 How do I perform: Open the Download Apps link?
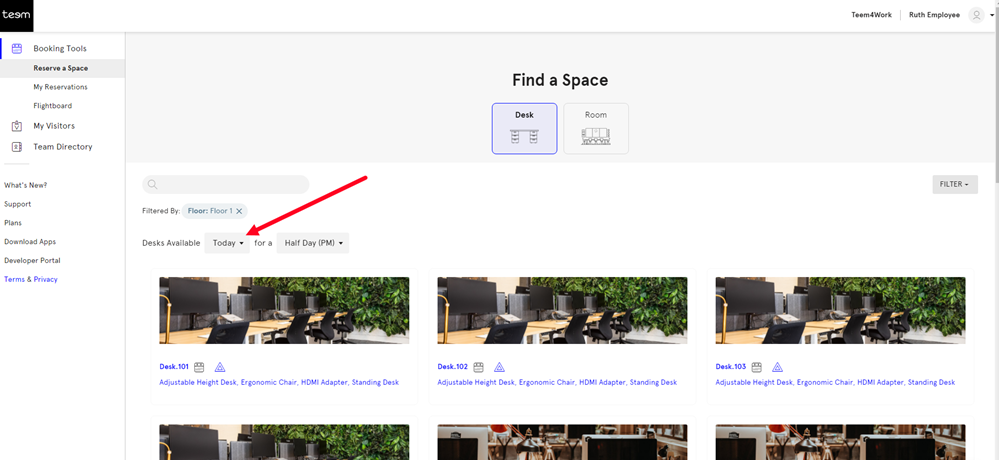pyautogui.click(x=30, y=241)
